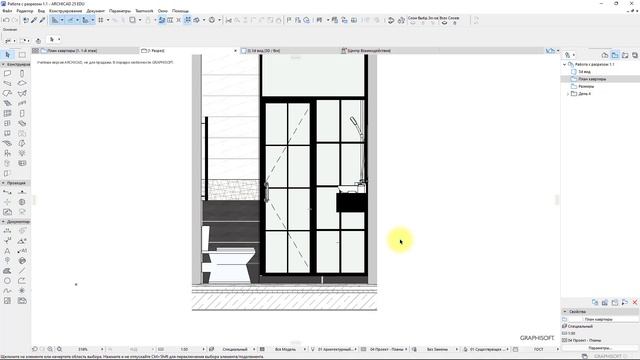Select the Beam tool in the toolbox
The height and width of the screenshot is (360, 640).
point(7,83)
